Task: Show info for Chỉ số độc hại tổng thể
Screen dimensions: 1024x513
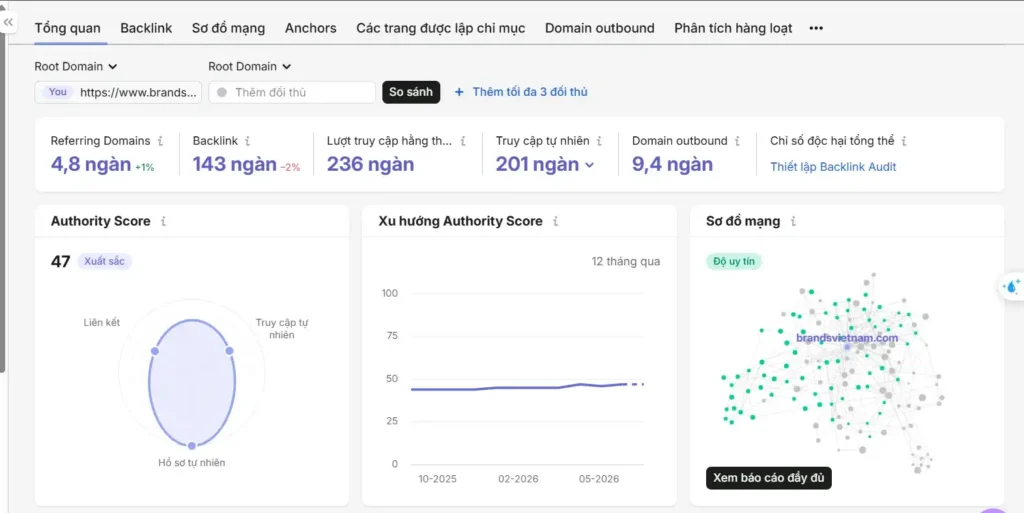Action: coord(904,141)
